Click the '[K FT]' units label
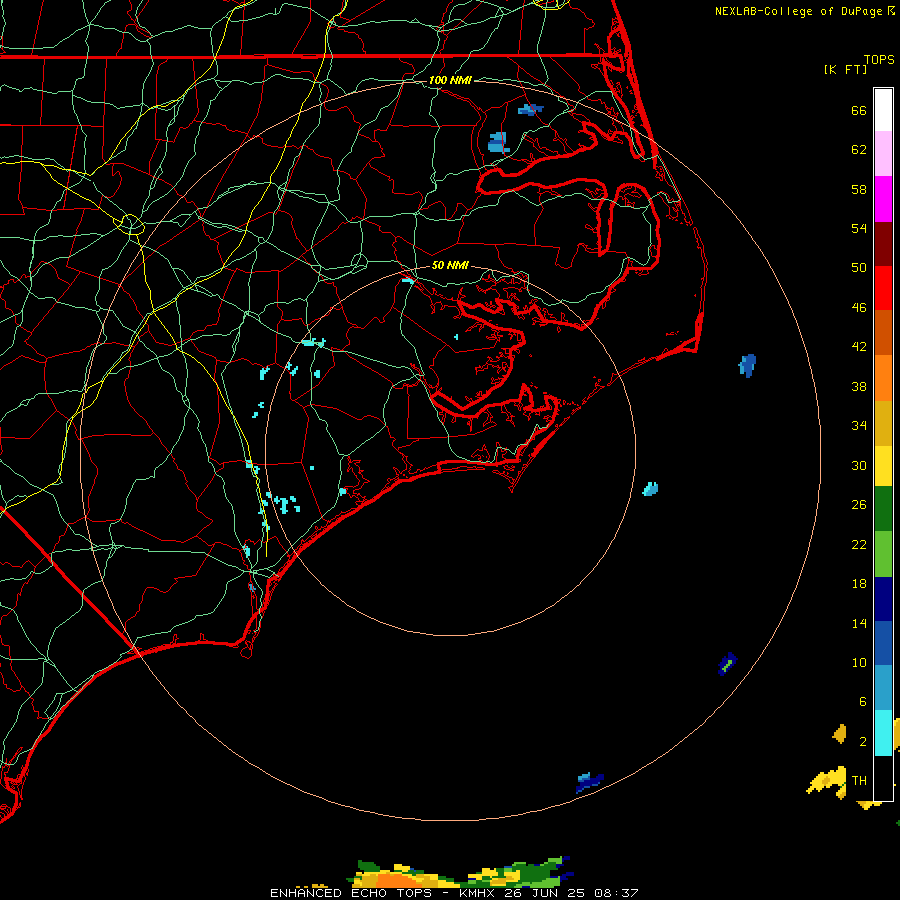This screenshot has height=900, width=900. pyautogui.click(x=845, y=69)
